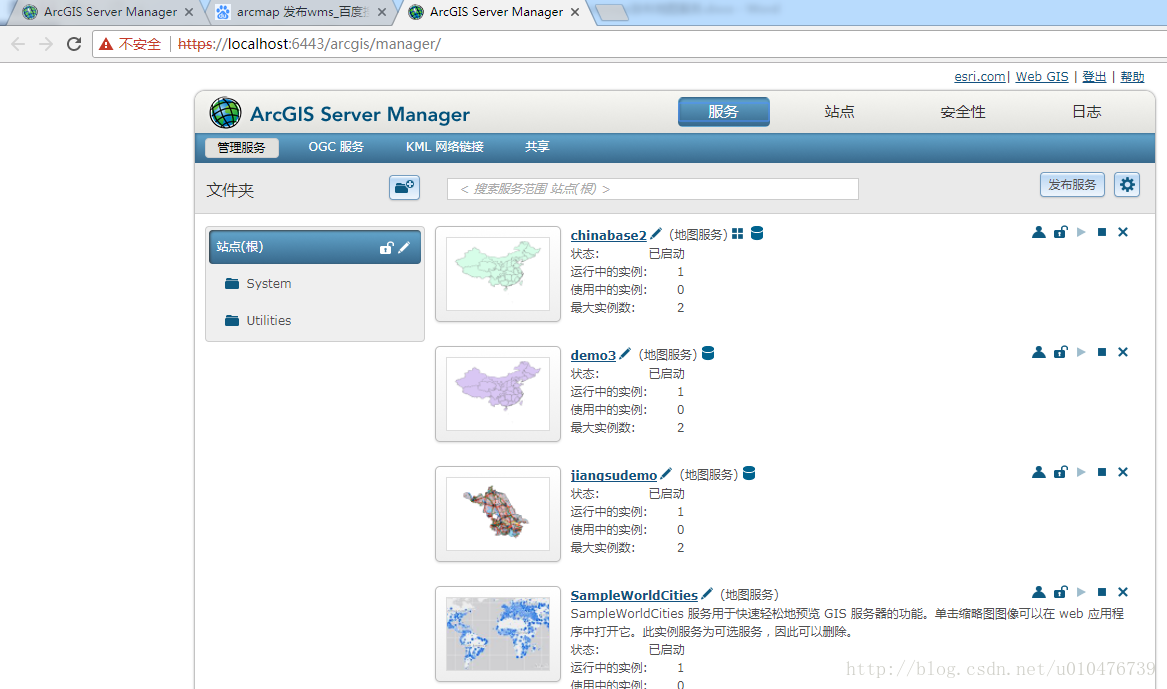Click the 登出 logout link
Screen dimensions: 1167x689
click(1094, 77)
